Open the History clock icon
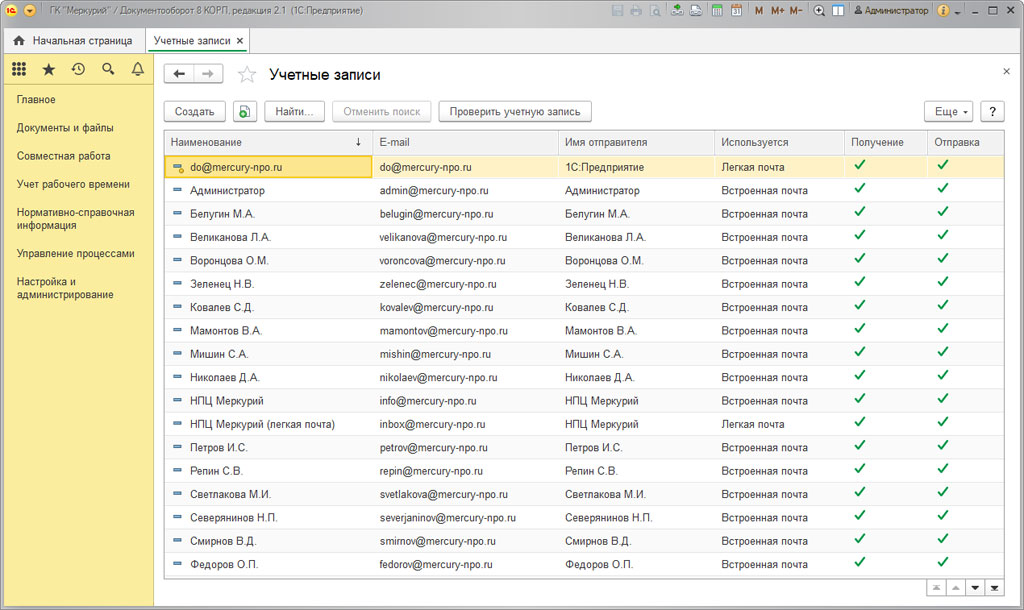The image size is (1024, 610). click(x=78, y=69)
